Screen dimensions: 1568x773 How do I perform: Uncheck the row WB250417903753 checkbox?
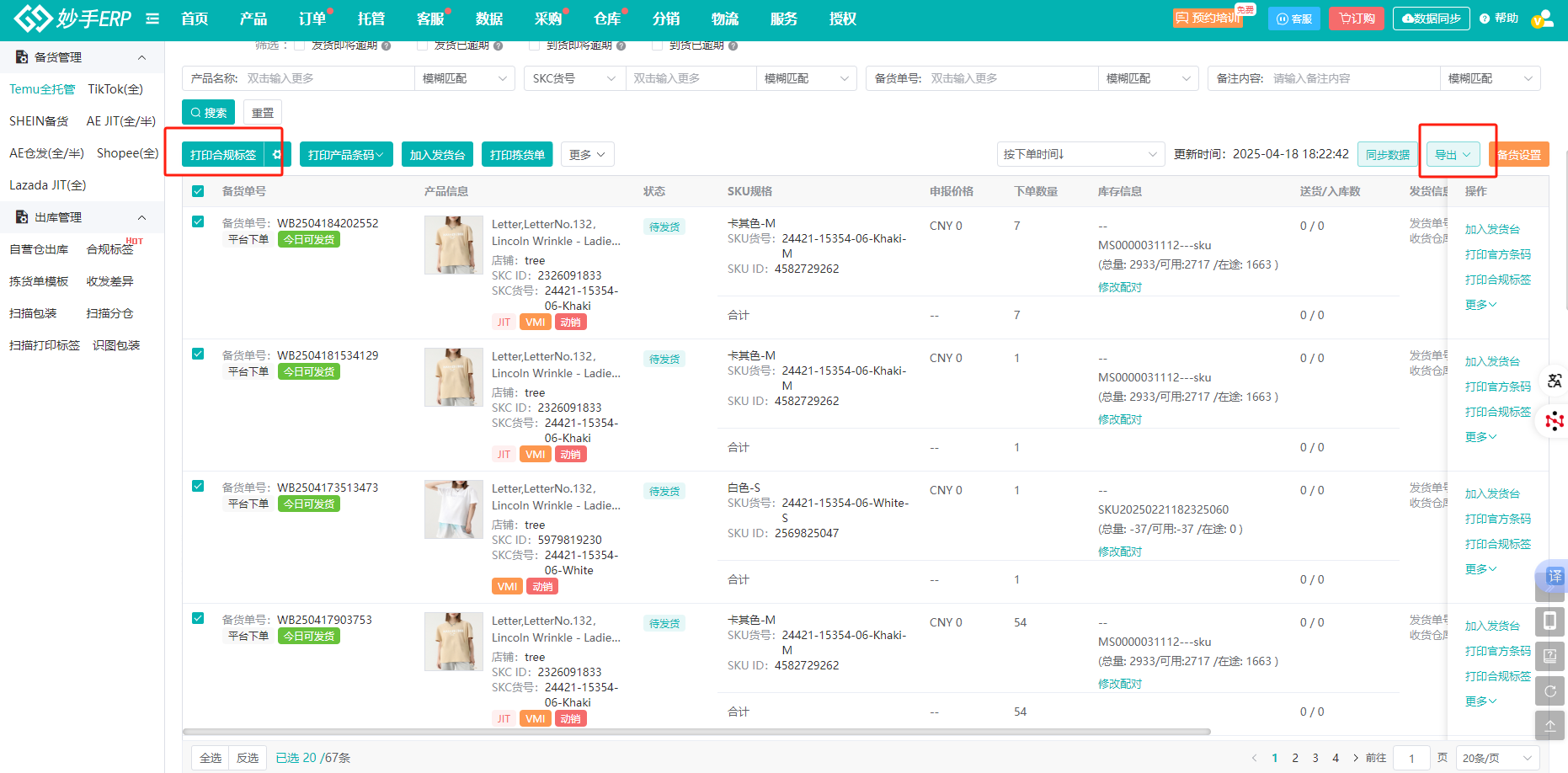click(x=198, y=618)
